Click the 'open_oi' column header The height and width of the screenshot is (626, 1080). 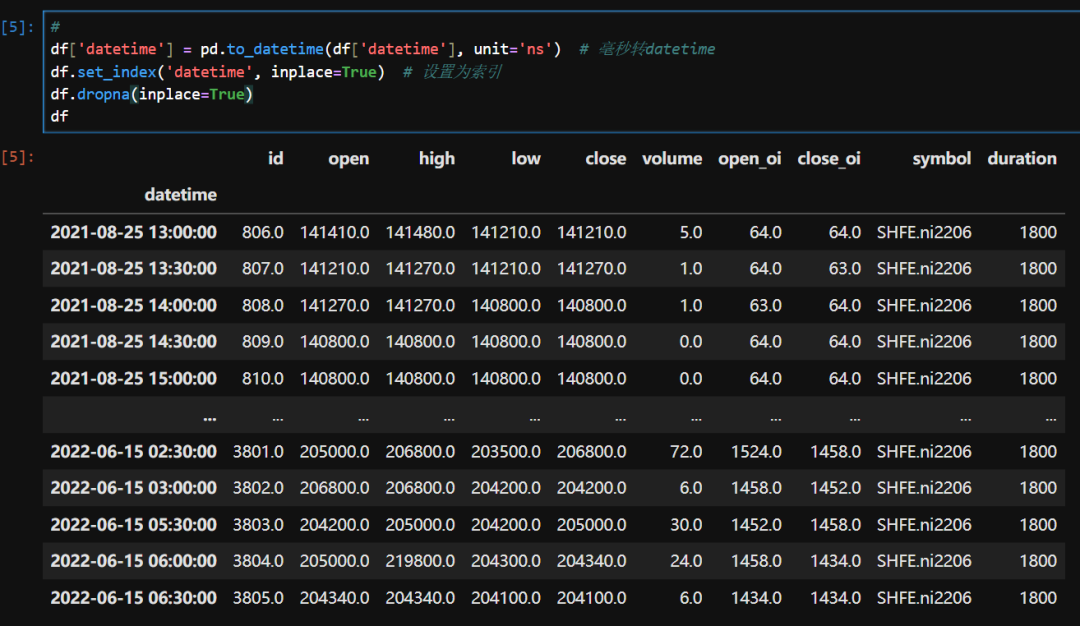point(749,159)
